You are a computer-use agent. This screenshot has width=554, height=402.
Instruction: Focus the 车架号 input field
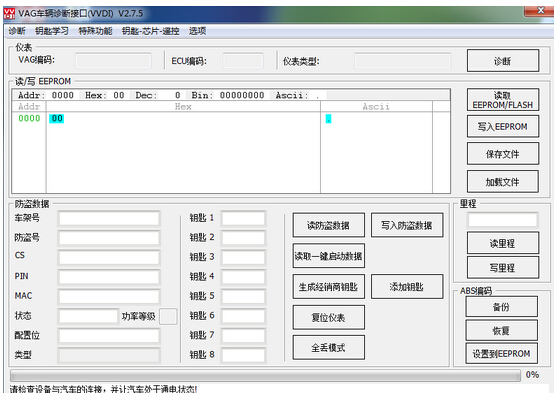109,219
